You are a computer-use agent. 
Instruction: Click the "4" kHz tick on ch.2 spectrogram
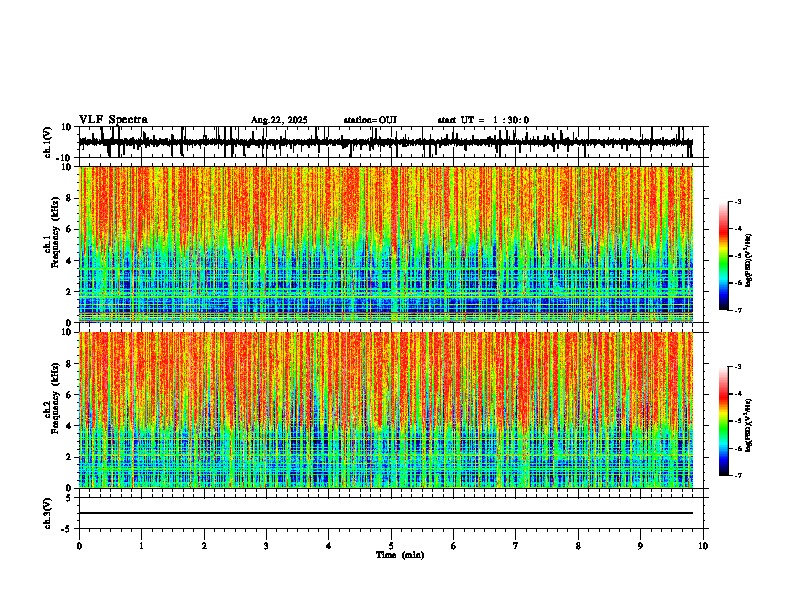point(69,426)
